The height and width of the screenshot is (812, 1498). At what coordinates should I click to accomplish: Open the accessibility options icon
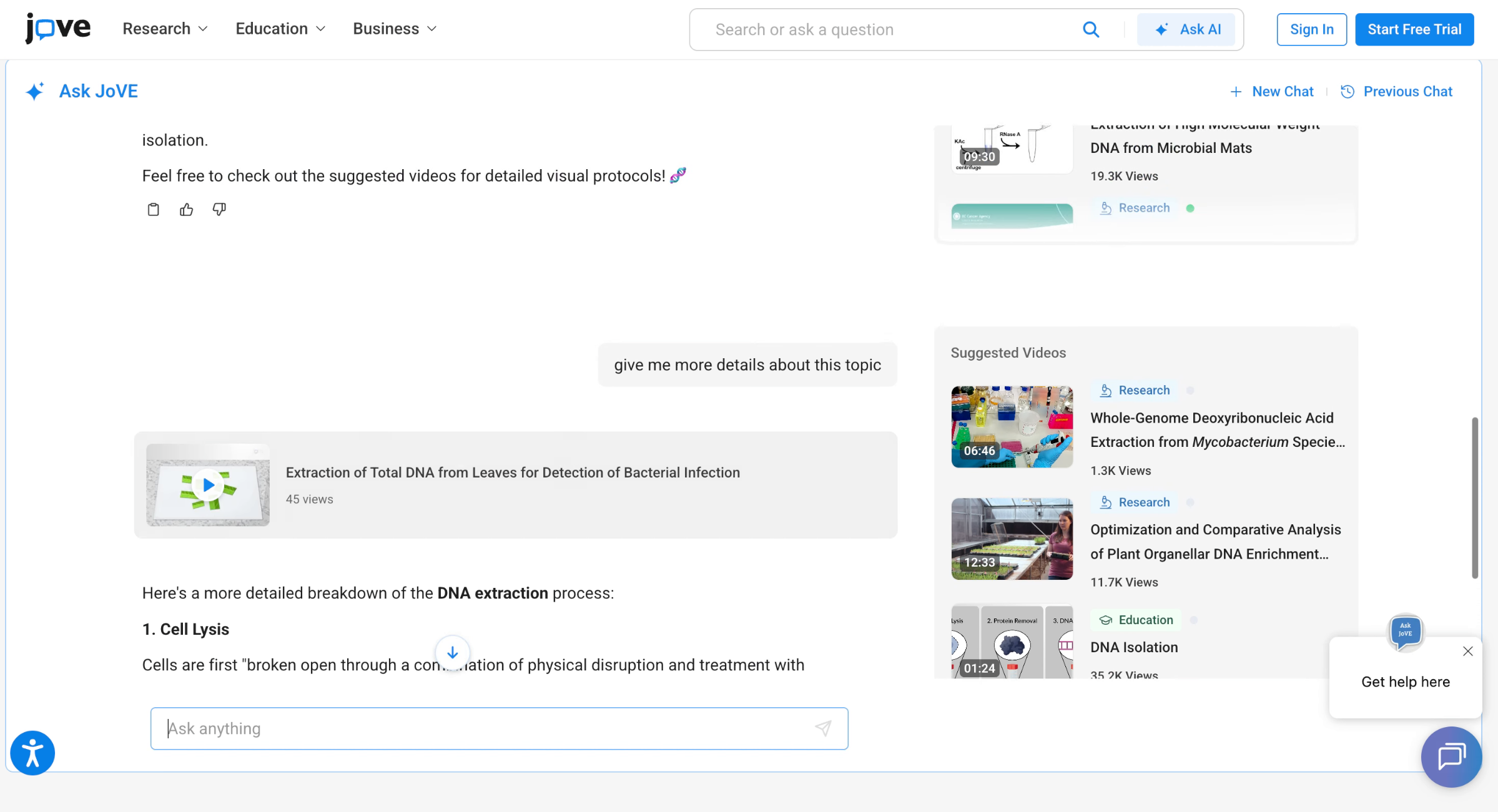pos(32,753)
